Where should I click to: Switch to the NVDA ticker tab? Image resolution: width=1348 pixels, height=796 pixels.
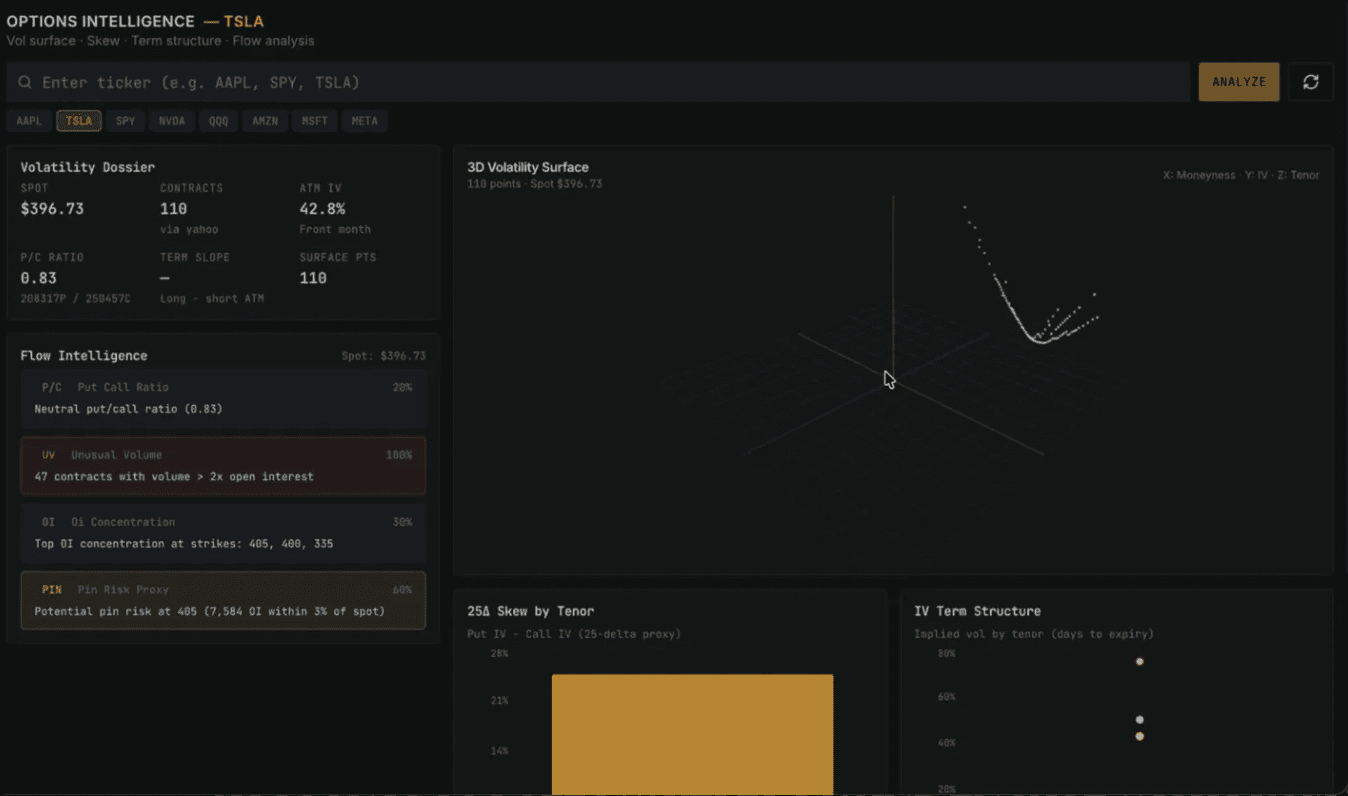click(x=171, y=120)
